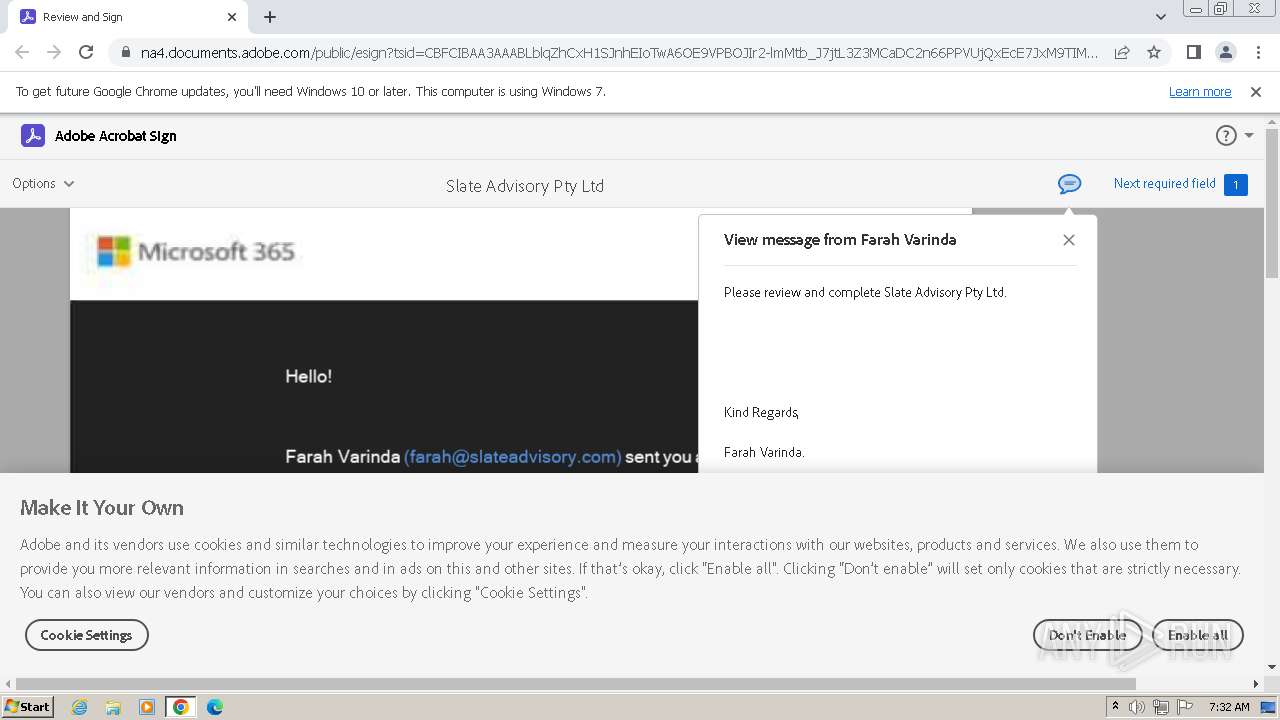Click the Adobe Acrobat Sign logo
This screenshot has width=1280, height=720.
(x=33, y=136)
